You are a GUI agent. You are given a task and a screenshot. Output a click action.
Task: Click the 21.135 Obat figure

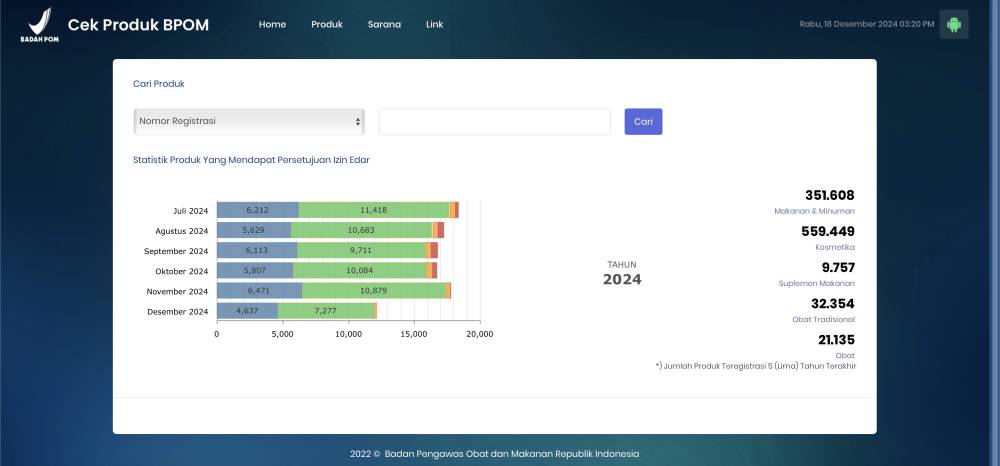pyautogui.click(x=836, y=340)
